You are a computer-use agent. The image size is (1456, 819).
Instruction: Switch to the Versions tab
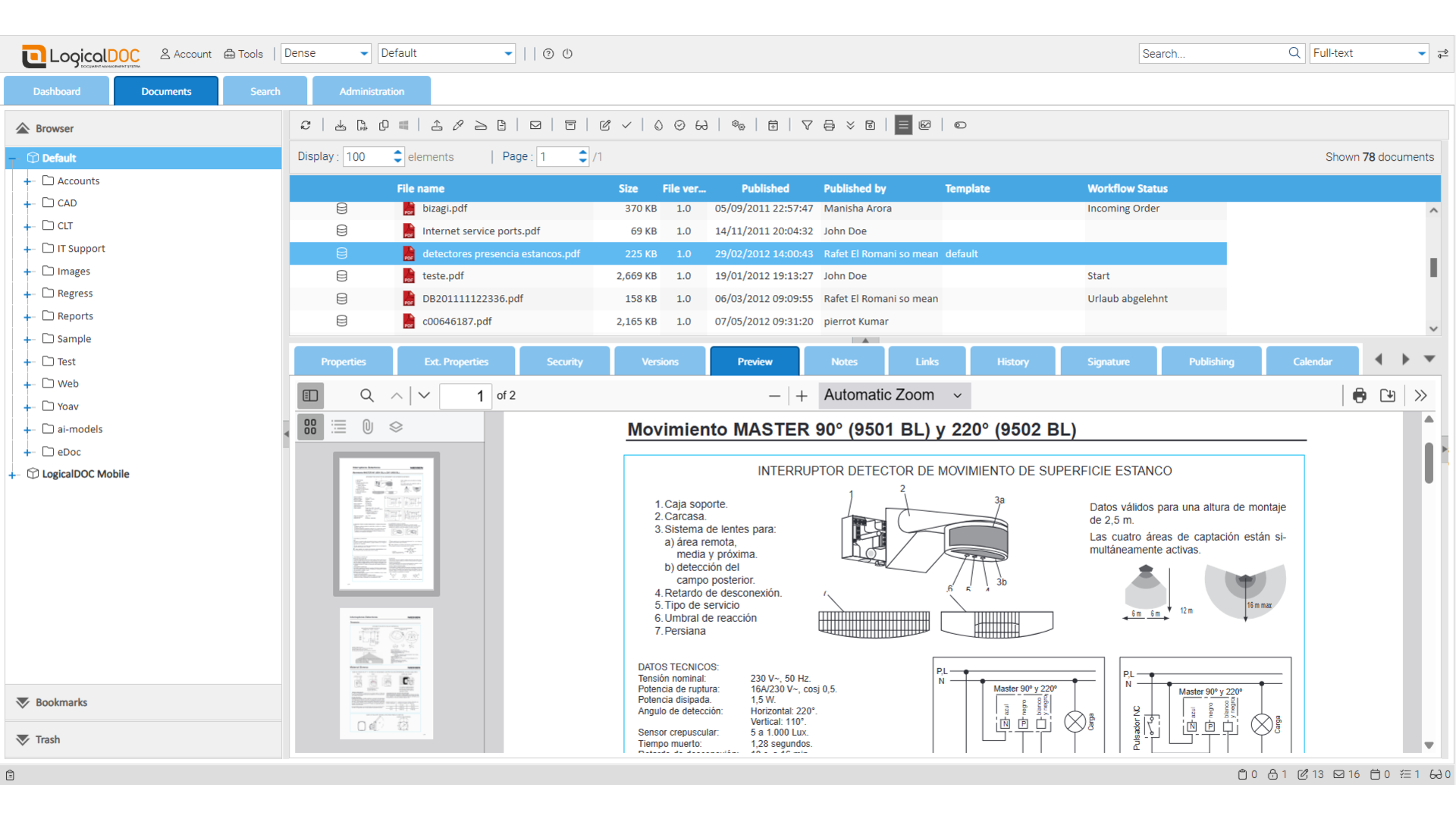[x=659, y=362]
